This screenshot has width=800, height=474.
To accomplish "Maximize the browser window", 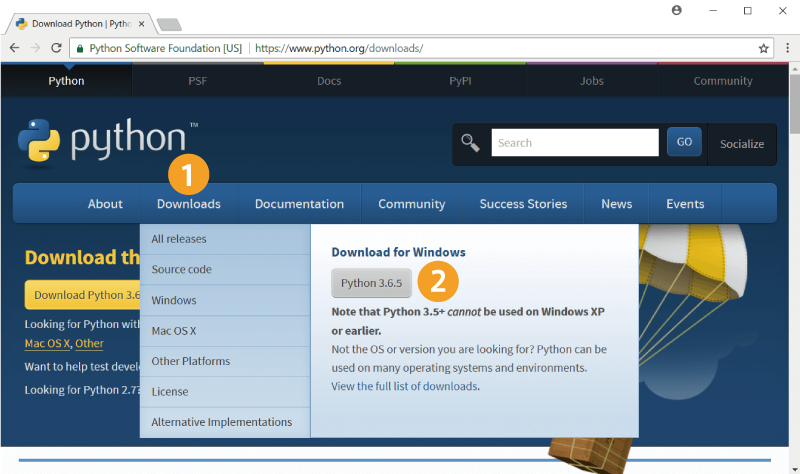I will (747, 10).
